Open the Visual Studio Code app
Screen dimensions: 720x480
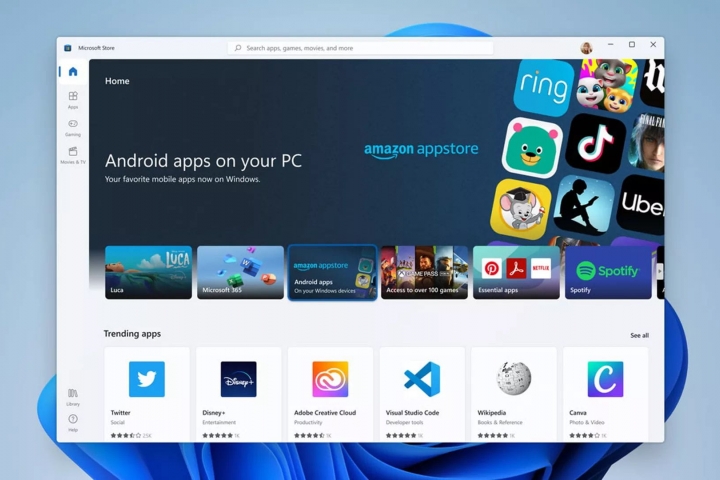click(x=422, y=380)
